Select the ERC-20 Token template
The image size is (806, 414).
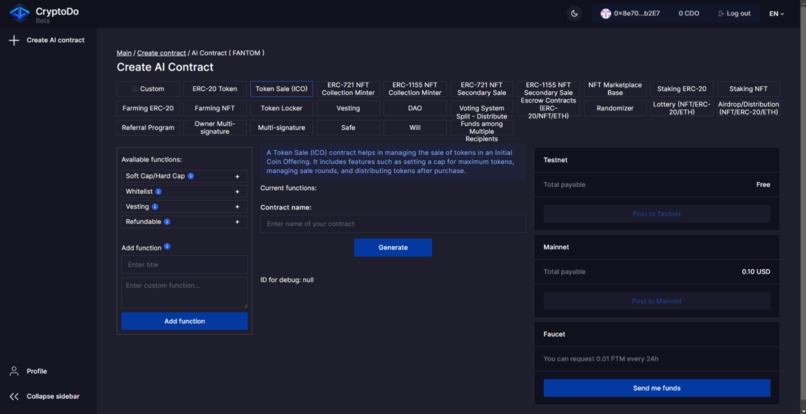point(215,89)
